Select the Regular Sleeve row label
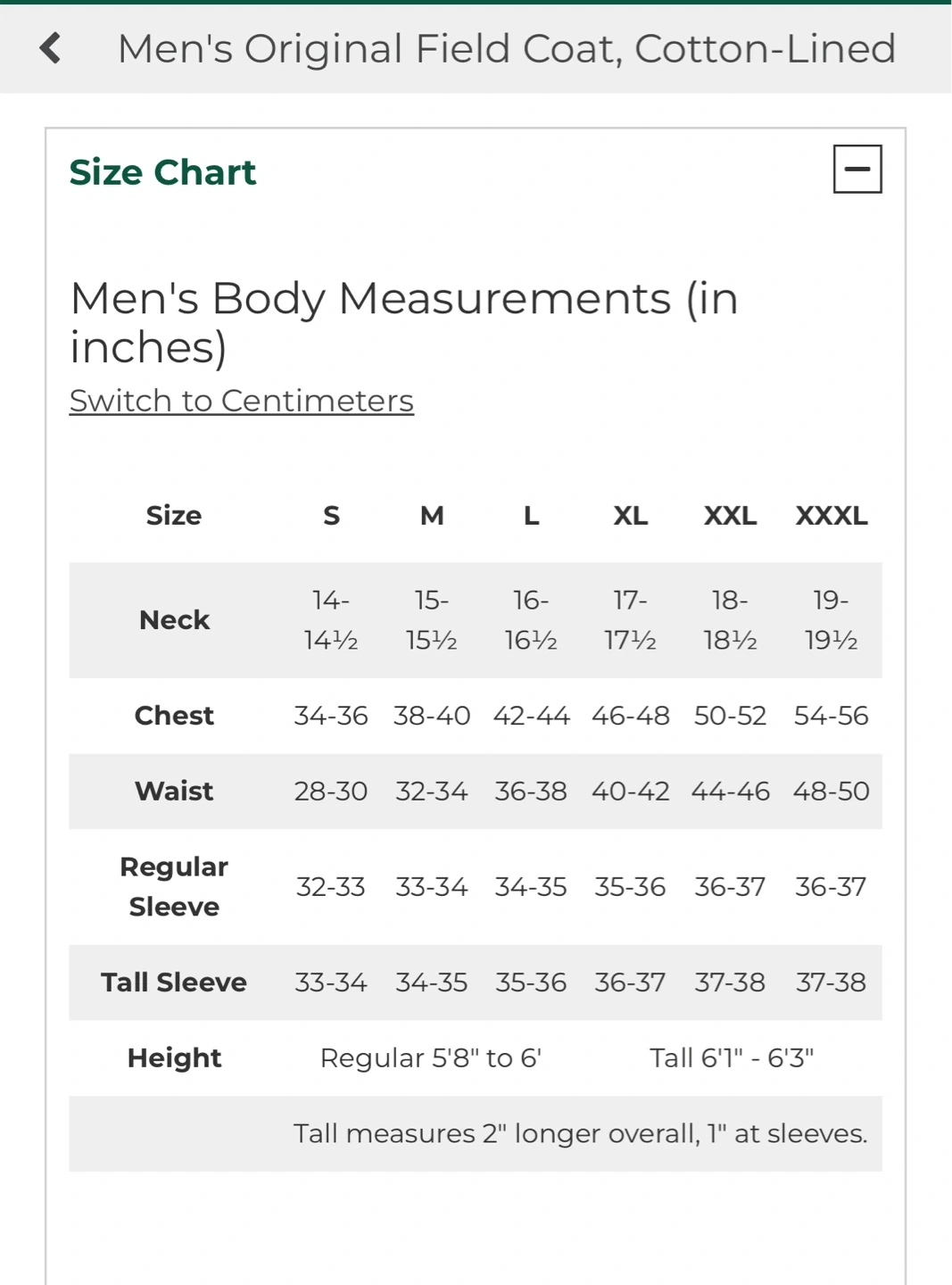 174,887
